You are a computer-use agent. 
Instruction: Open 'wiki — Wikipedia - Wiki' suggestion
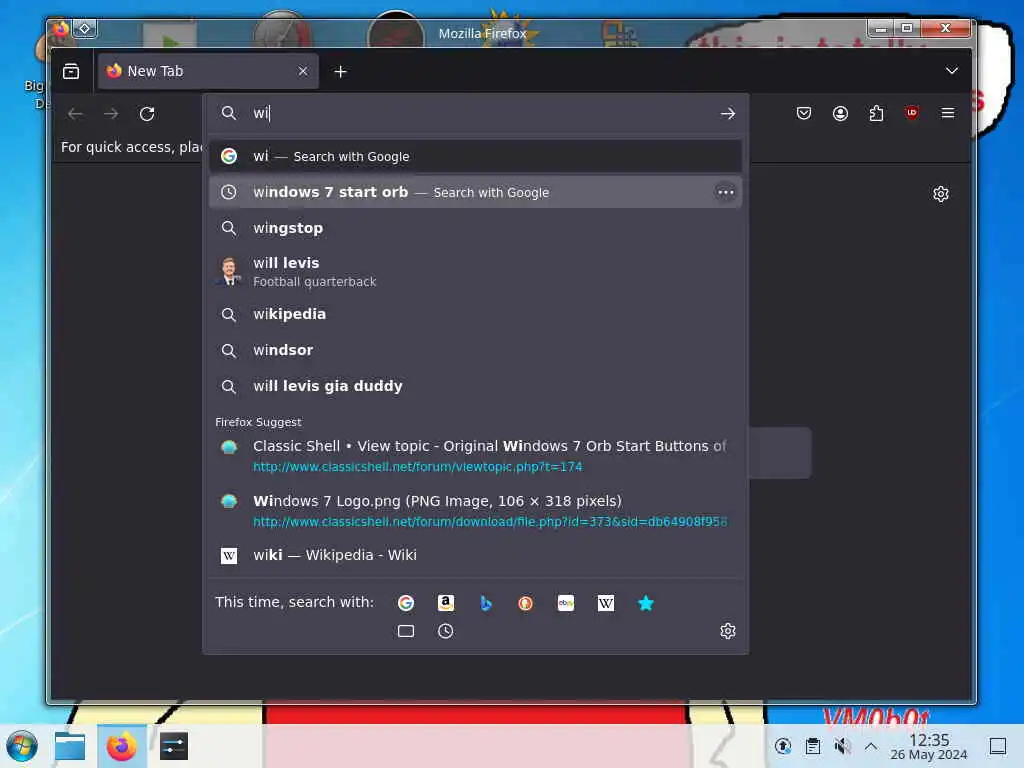475,555
